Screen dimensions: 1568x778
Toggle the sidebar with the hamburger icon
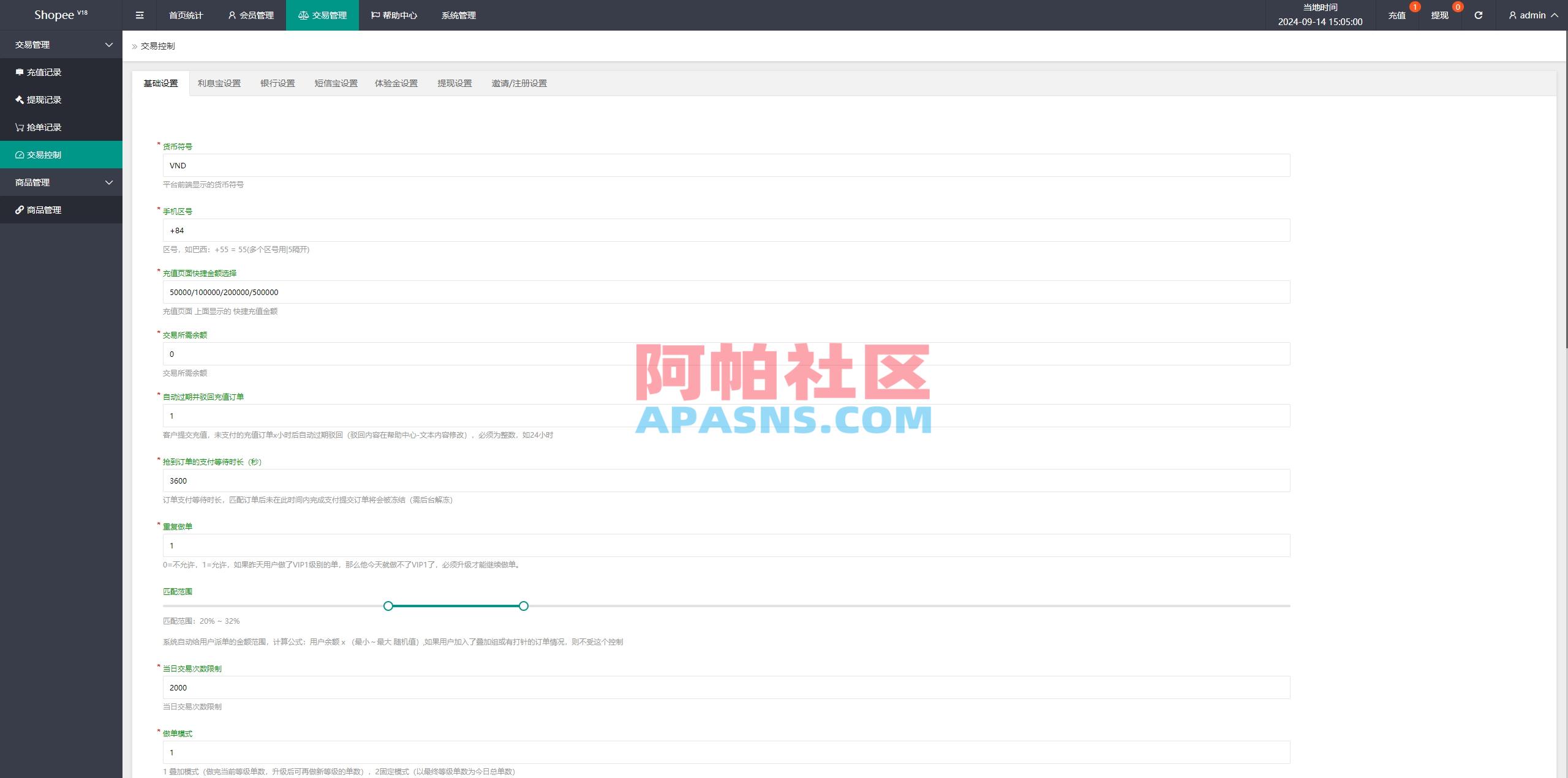click(140, 15)
